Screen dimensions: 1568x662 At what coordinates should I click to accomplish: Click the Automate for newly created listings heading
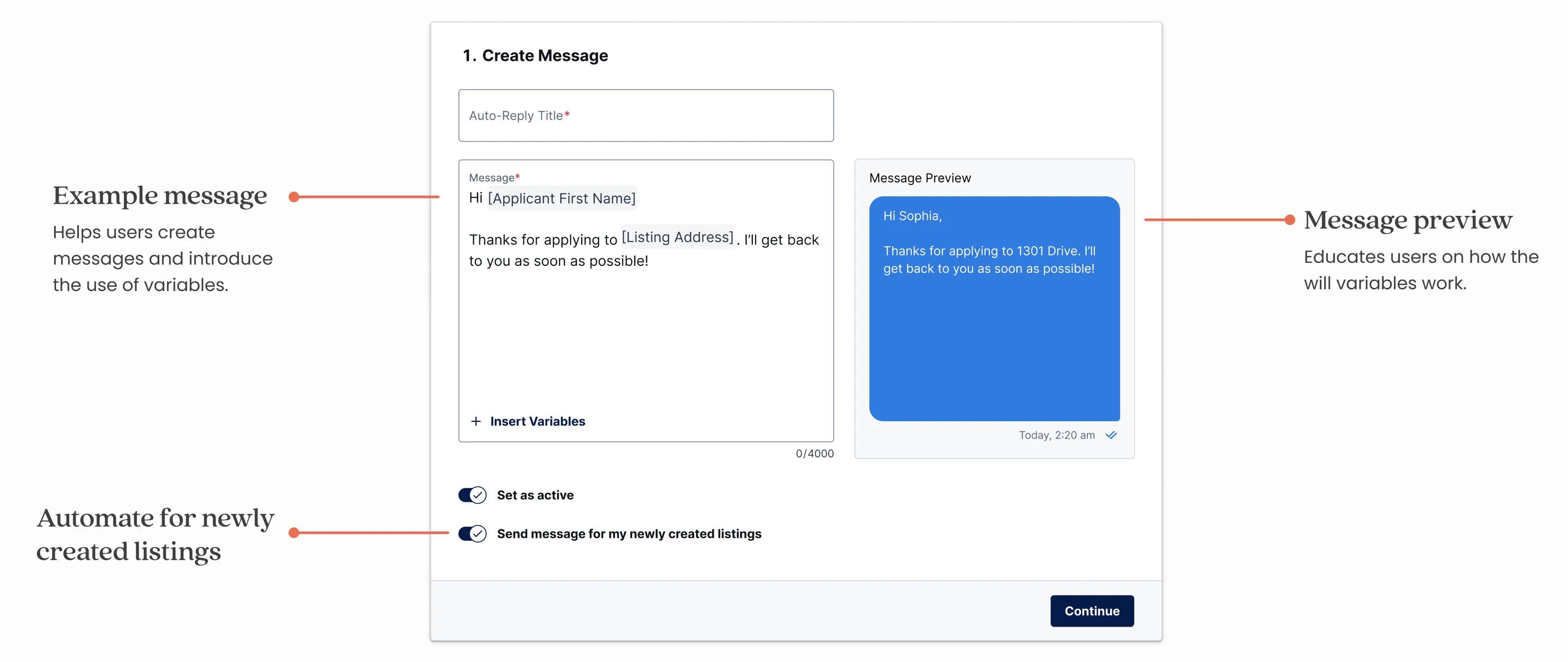click(155, 534)
